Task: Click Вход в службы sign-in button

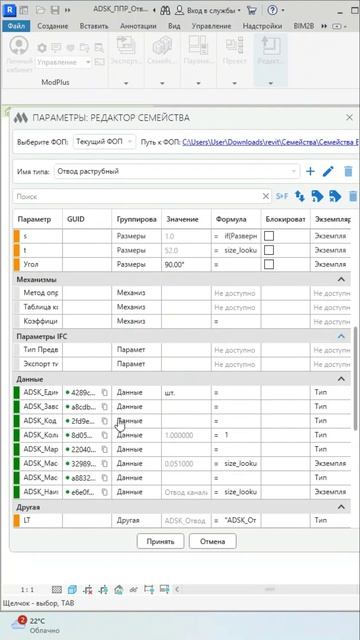Action: point(209,10)
